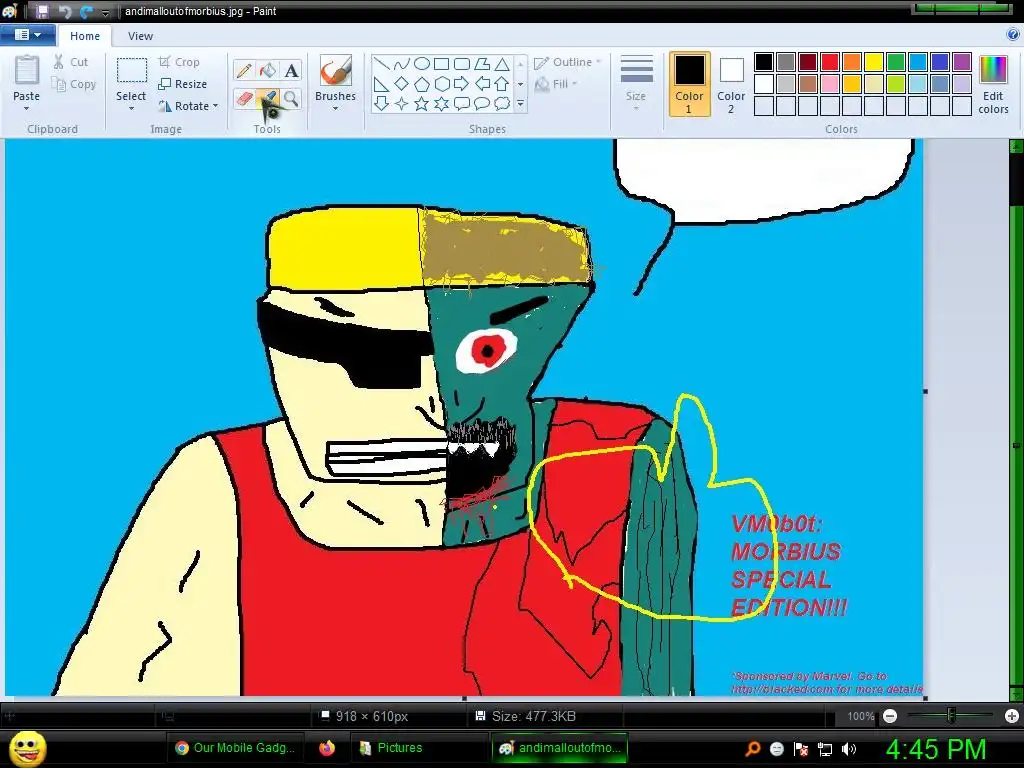Activate Color 1 selector

(689, 84)
